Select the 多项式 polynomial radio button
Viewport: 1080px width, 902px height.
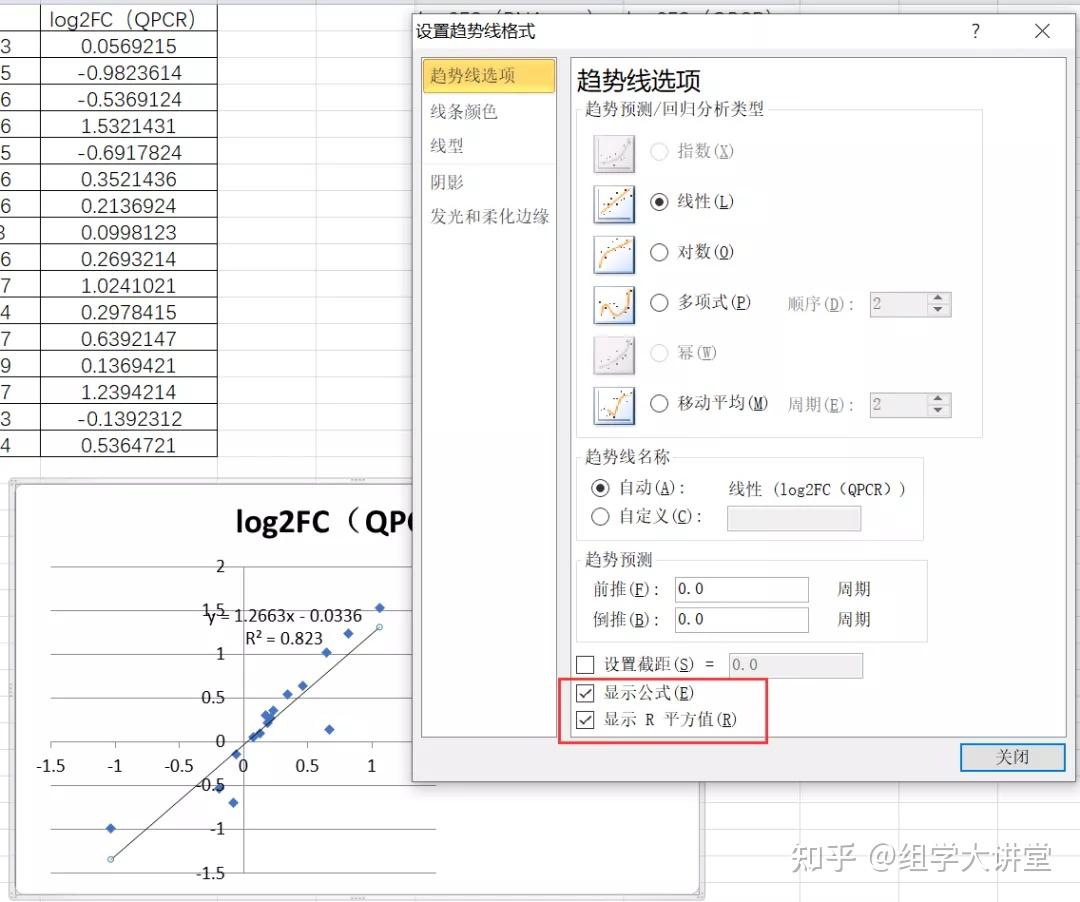[x=659, y=304]
